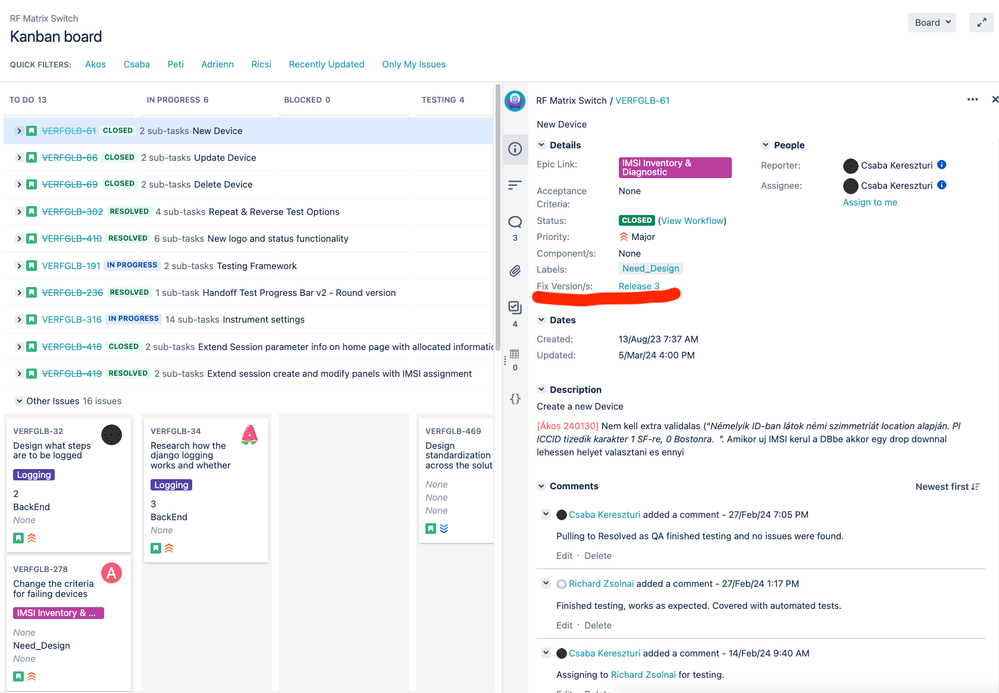Collapse the People section
The height and width of the screenshot is (693, 999).
(765, 145)
